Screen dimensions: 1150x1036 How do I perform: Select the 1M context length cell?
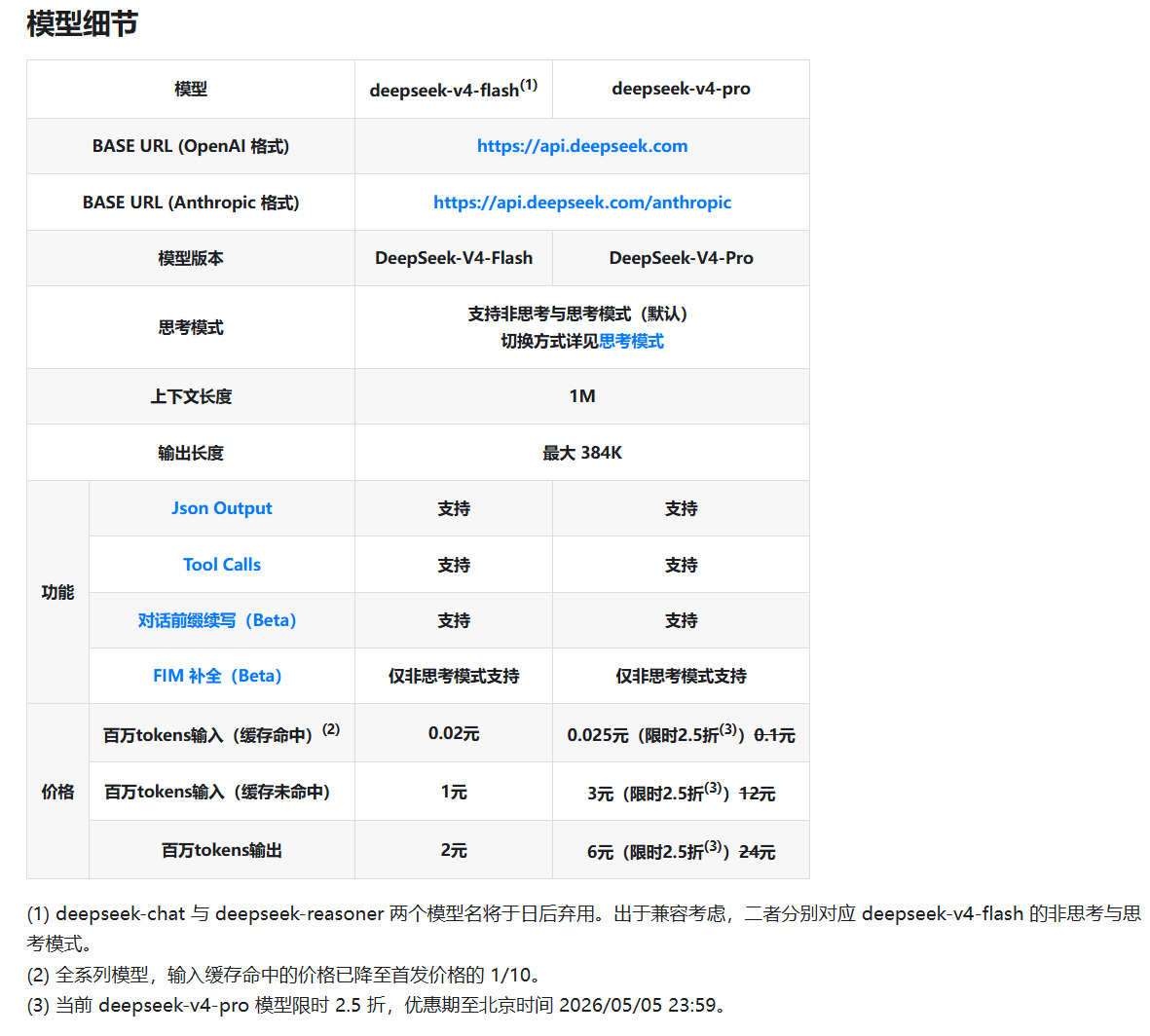click(581, 395)
